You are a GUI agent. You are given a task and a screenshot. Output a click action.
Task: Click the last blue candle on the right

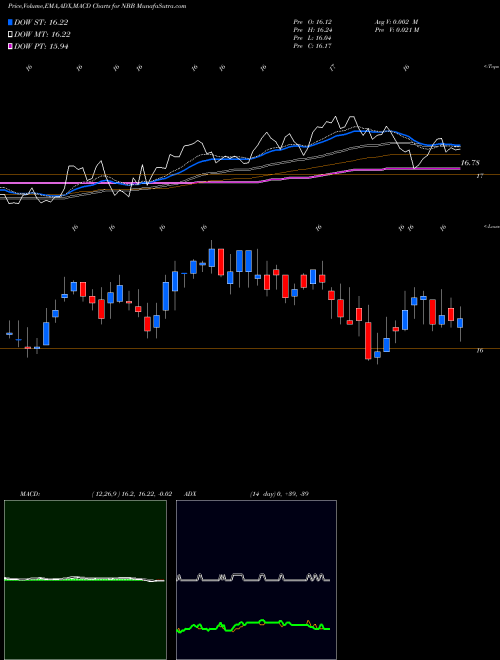460,323
